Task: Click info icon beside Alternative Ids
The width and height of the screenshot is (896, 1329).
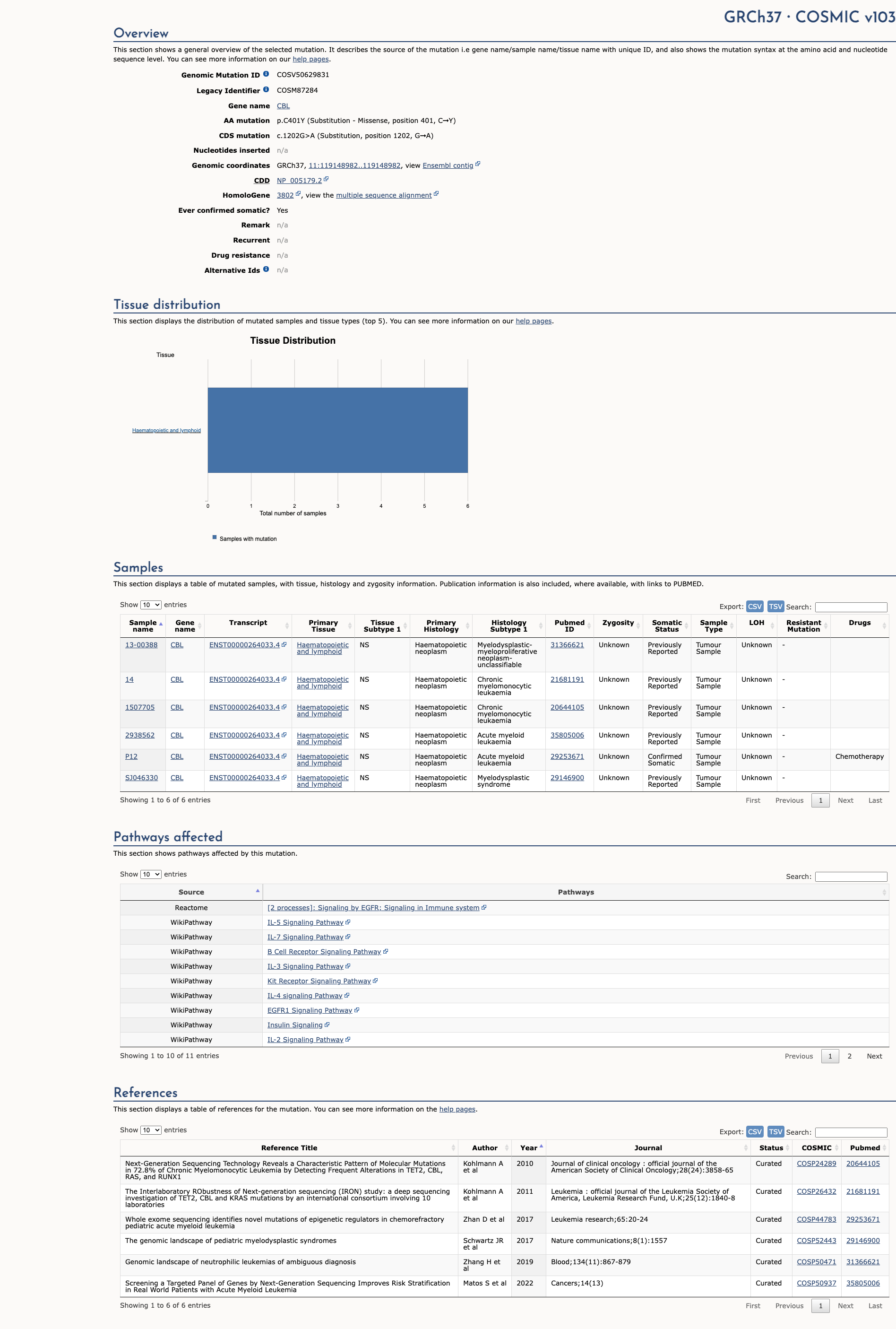Action: 266,269
